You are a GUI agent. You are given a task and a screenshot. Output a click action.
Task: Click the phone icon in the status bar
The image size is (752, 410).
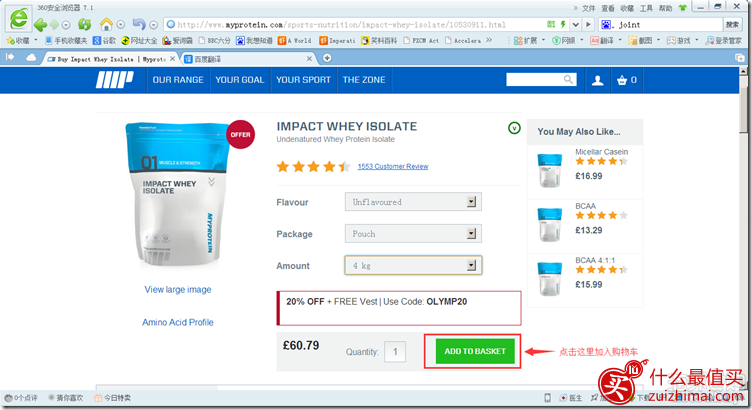tap(547, 398)
